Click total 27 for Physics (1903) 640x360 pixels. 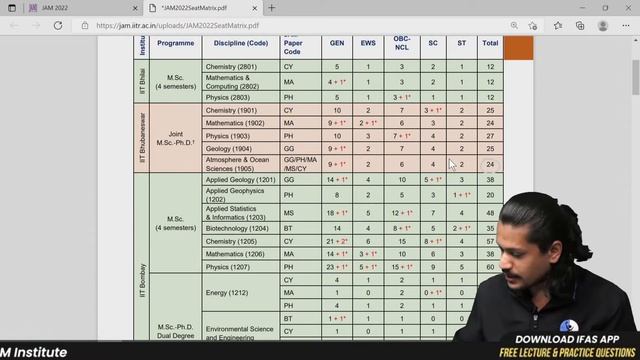pyautogui.click(x=490, y=136)
